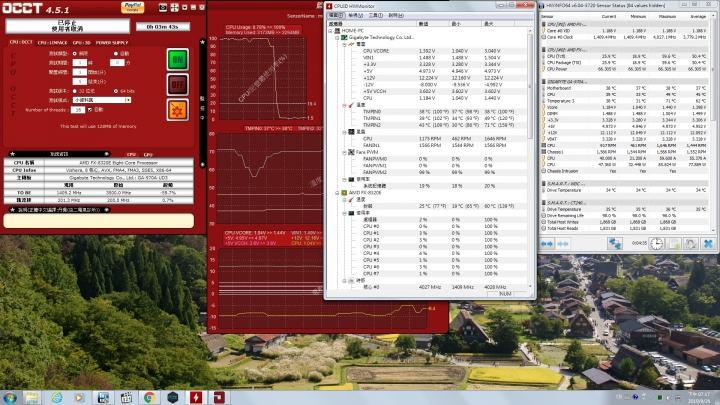Open Internet Explorer from taskbar
Screen dimensions: 720x405
click(x=56, y=398)
